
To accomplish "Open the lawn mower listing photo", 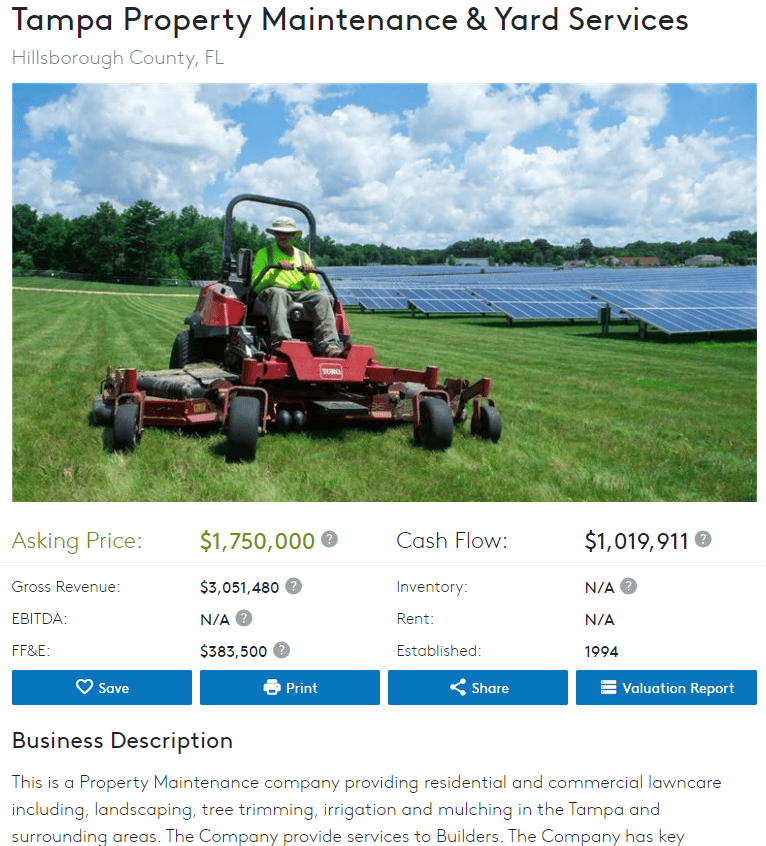I will [384, 292].
